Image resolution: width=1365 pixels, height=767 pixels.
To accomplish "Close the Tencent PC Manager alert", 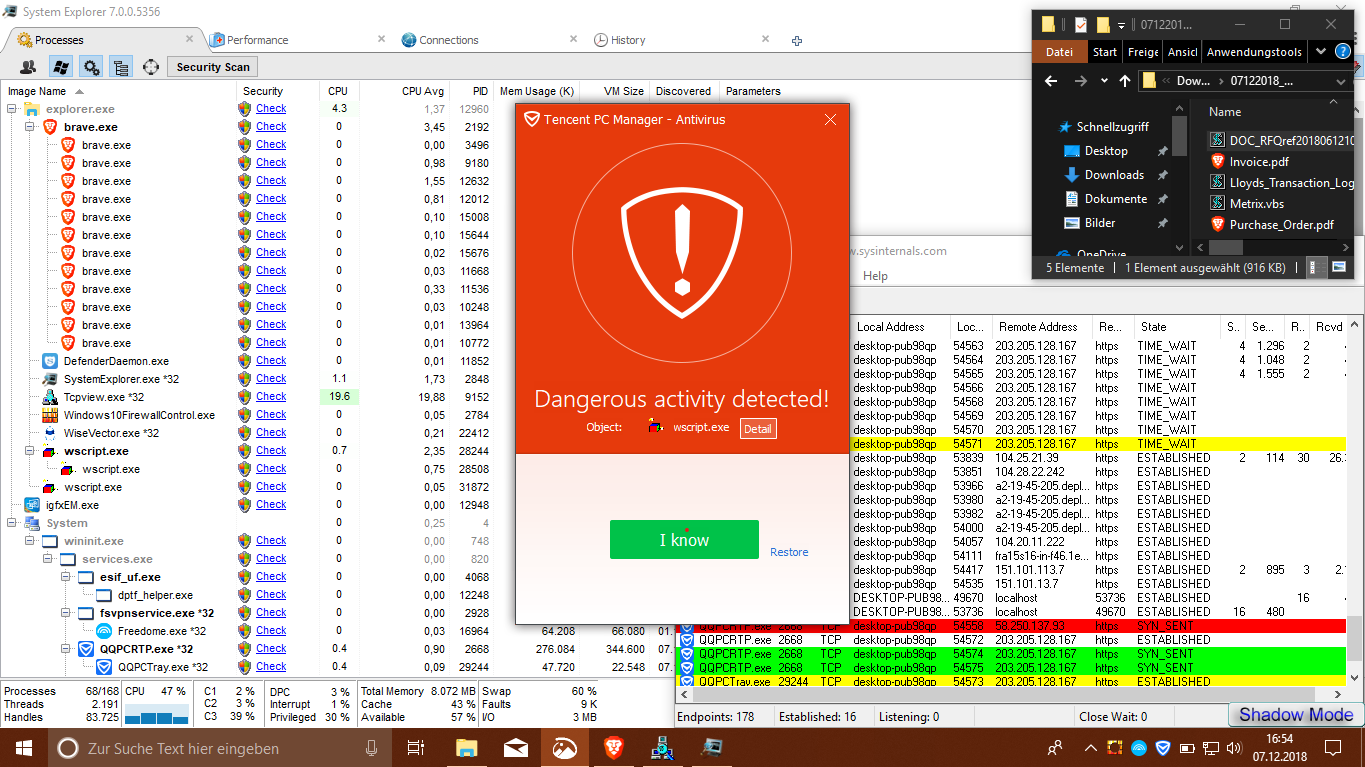I will click(x=830, y=120).
